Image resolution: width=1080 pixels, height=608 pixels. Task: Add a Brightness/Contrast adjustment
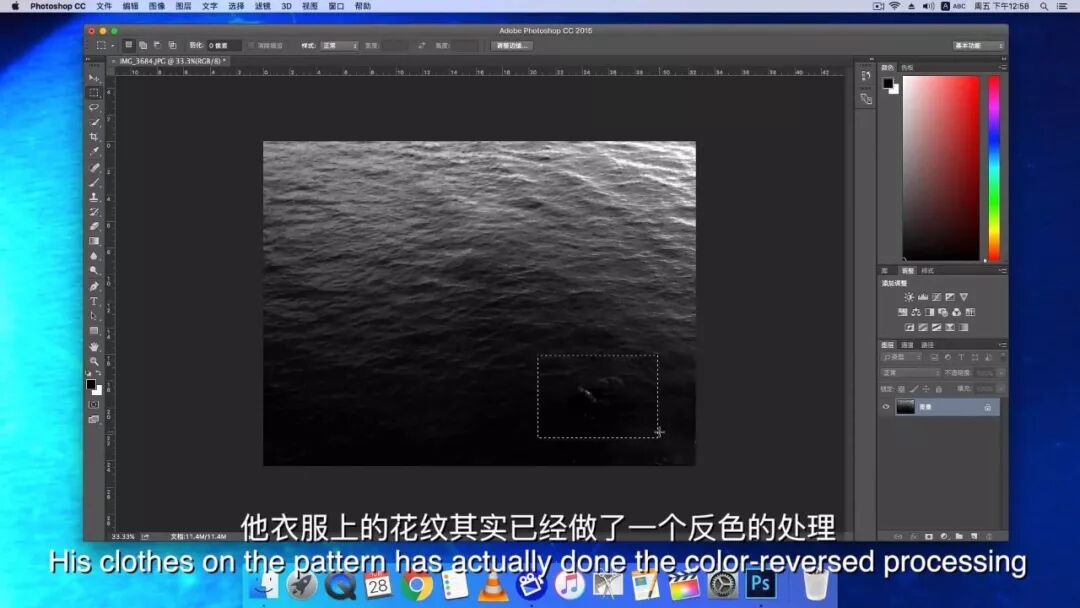coord(908,297)
